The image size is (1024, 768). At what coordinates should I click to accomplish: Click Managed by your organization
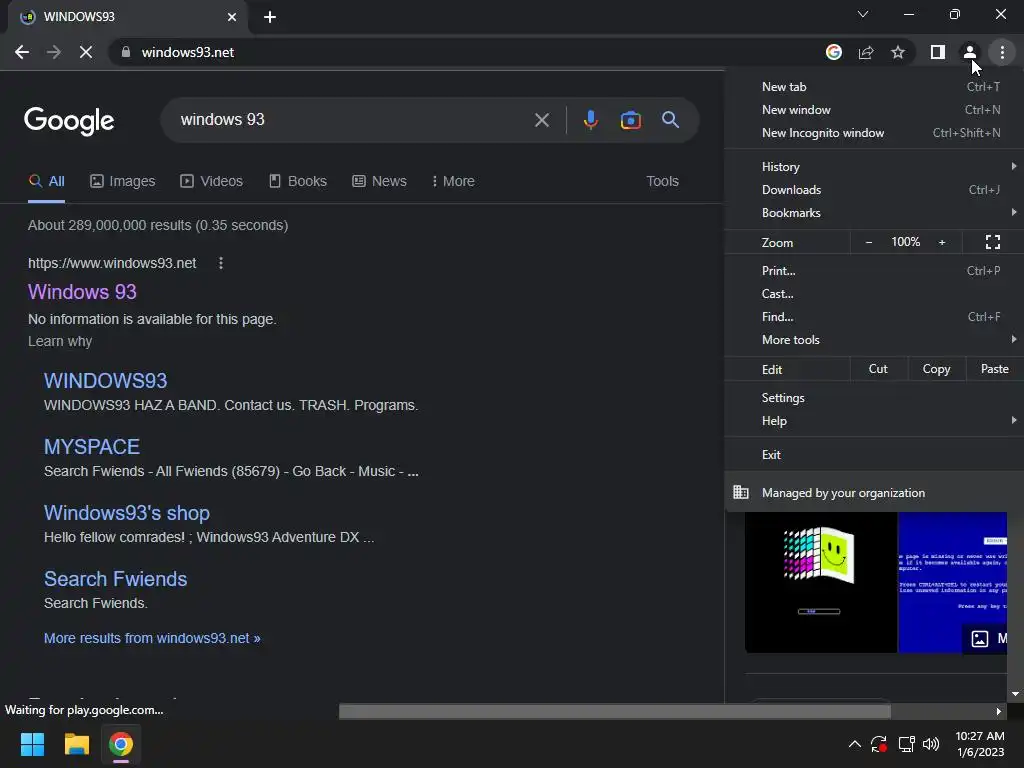[874, 492]
